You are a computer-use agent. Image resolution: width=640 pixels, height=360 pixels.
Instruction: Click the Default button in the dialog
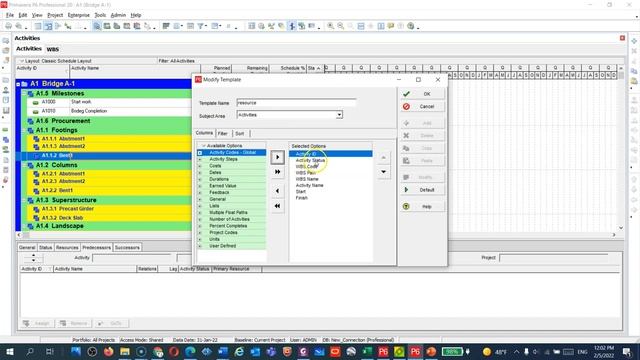422,190
